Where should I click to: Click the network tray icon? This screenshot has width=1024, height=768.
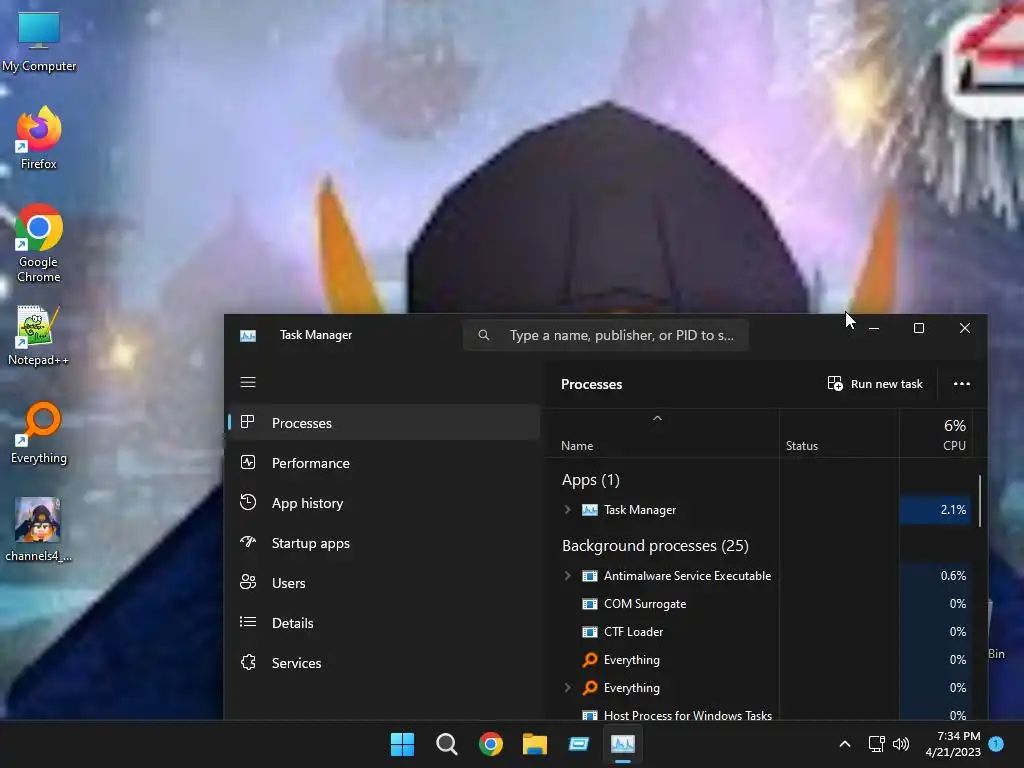[x=876, y=744]
